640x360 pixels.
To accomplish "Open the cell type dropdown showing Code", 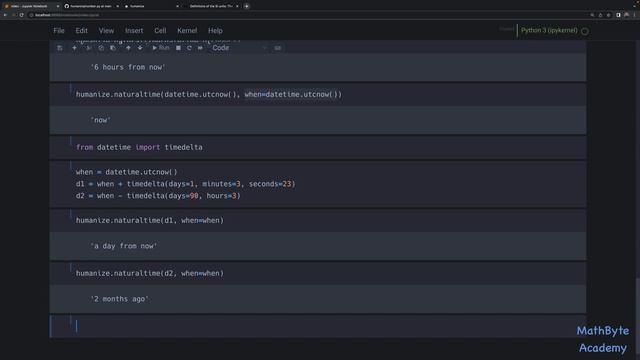I will pos(238,48).
